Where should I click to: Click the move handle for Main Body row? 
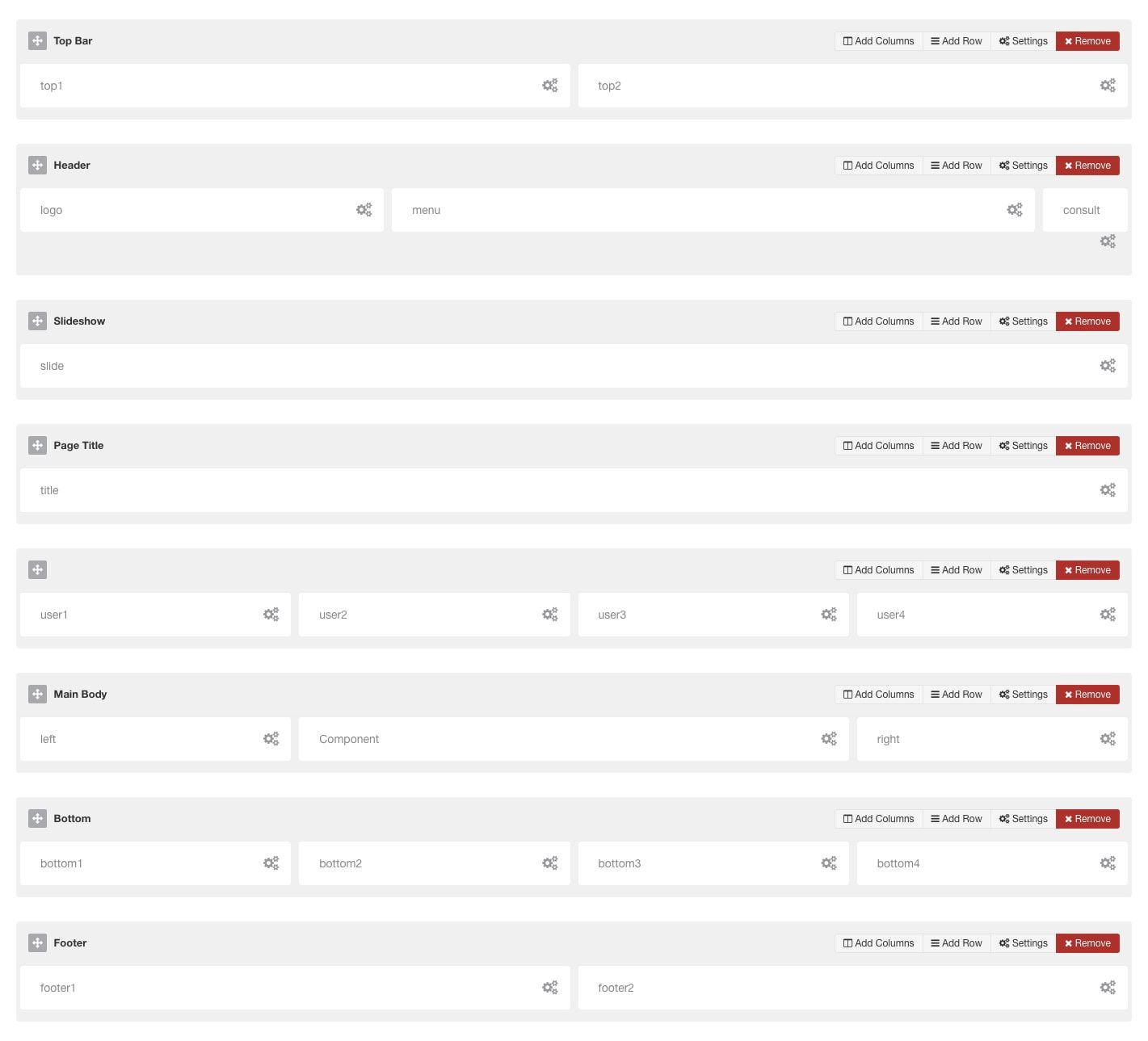37,695
